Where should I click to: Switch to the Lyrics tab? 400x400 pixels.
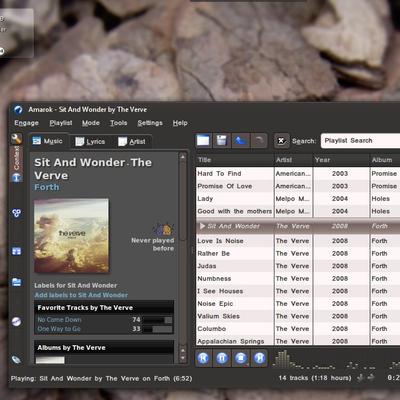pos(90,142)
